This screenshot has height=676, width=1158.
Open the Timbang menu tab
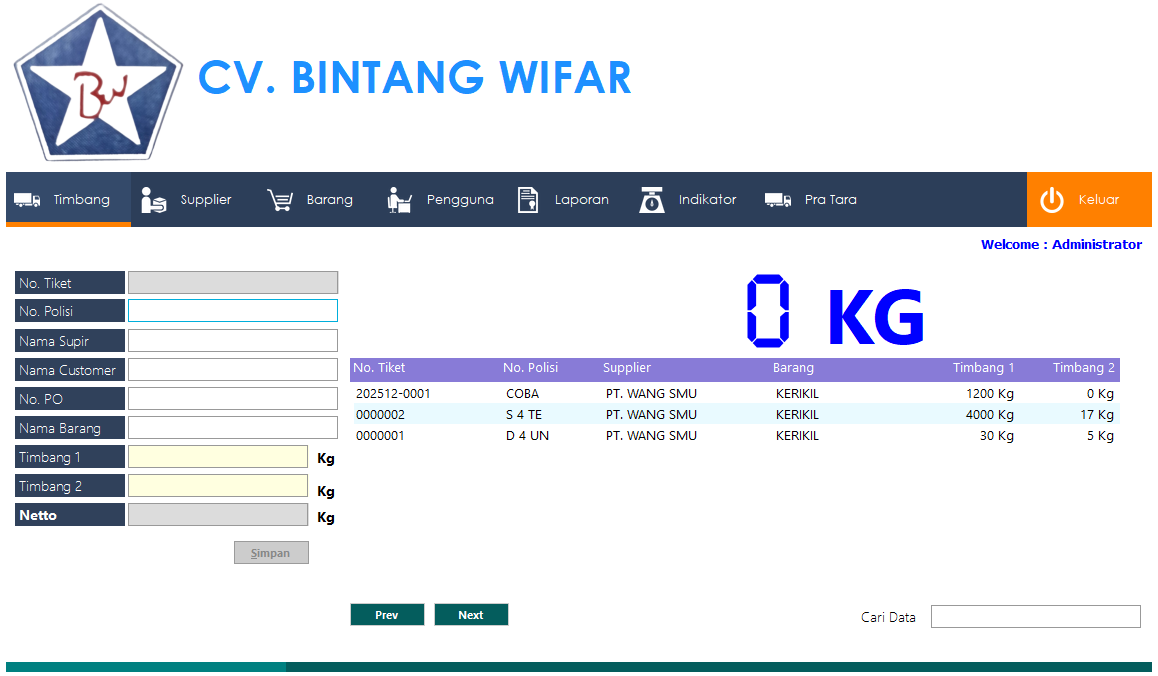pyautogui.click(x=69, y=199)
